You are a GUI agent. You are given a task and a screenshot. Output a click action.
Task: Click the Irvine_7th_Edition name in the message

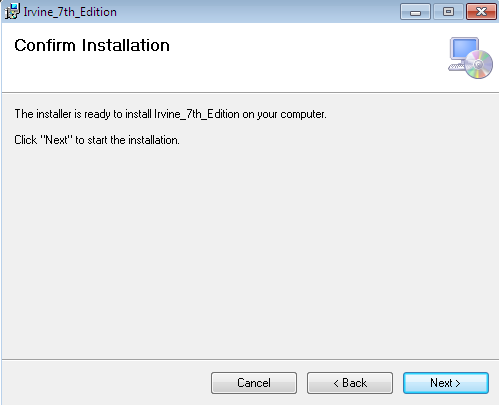197,114
